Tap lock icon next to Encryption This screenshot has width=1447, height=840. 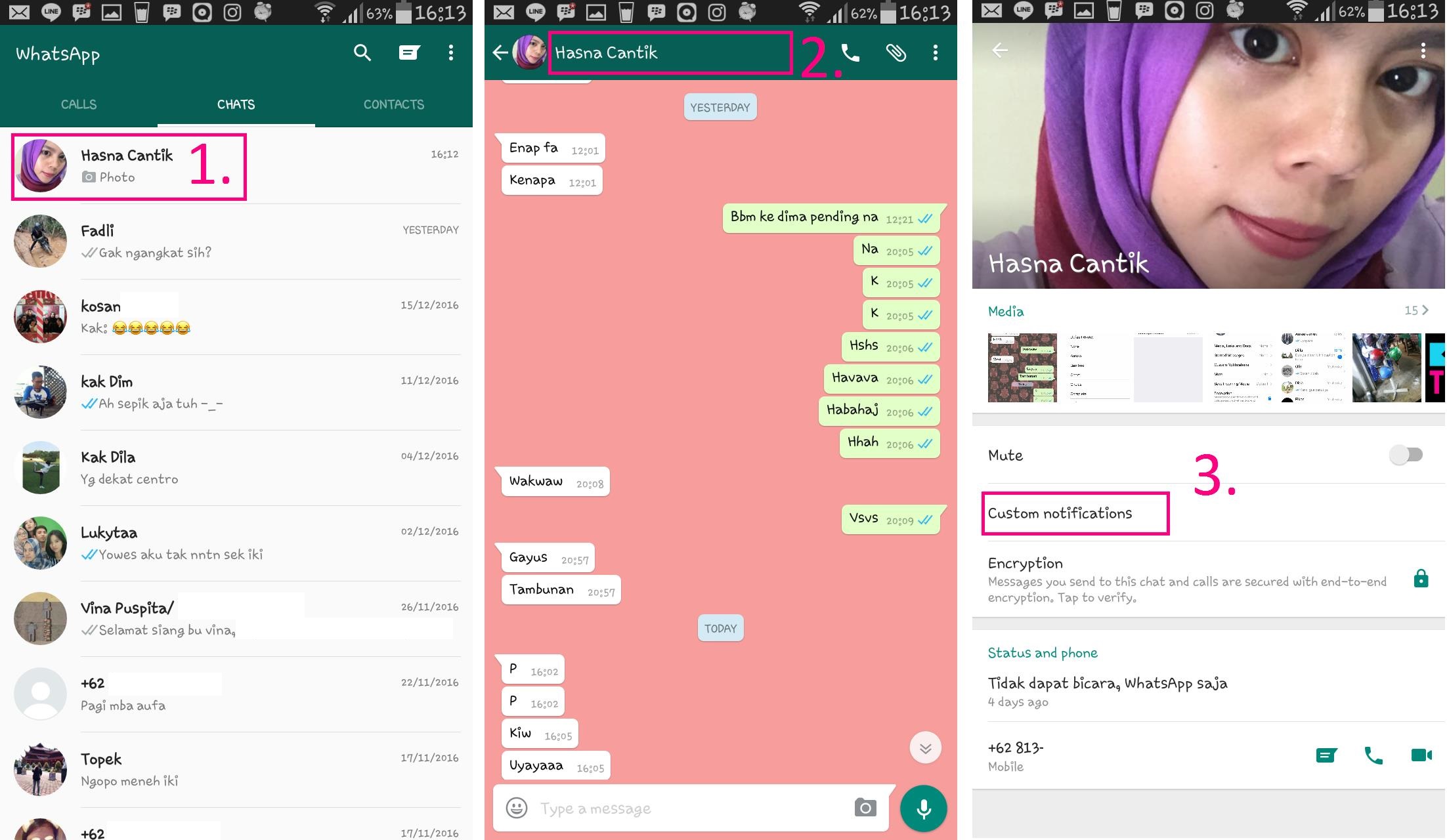1421,579
